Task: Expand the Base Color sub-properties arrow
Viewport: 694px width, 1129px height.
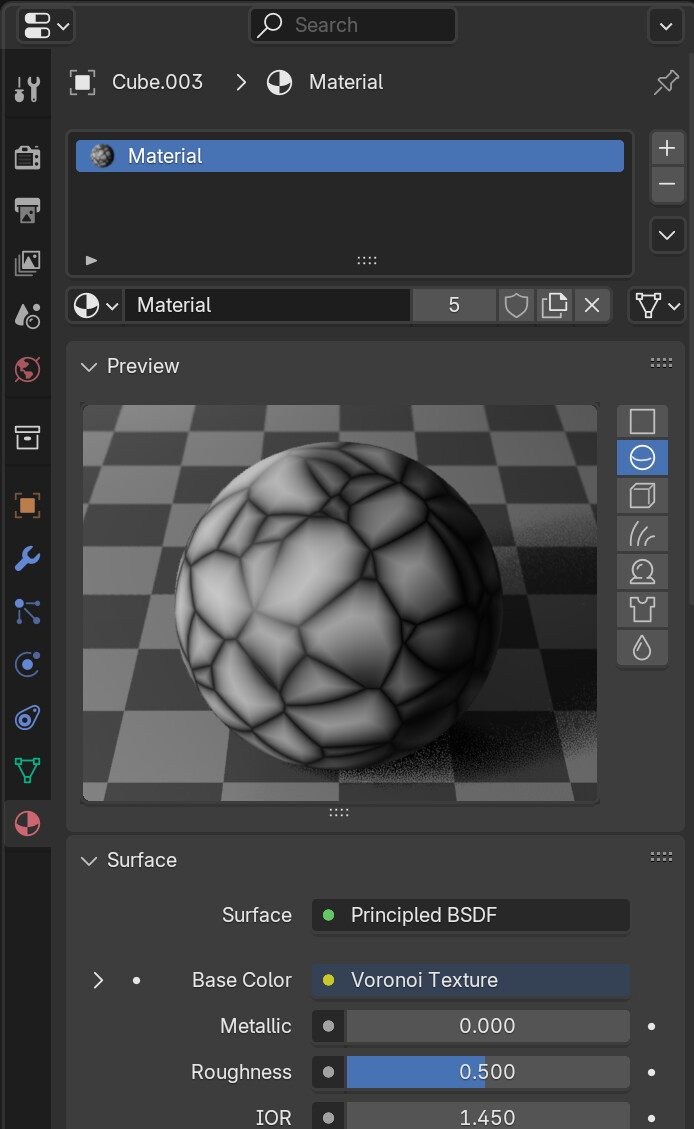Action: [98, 980]
